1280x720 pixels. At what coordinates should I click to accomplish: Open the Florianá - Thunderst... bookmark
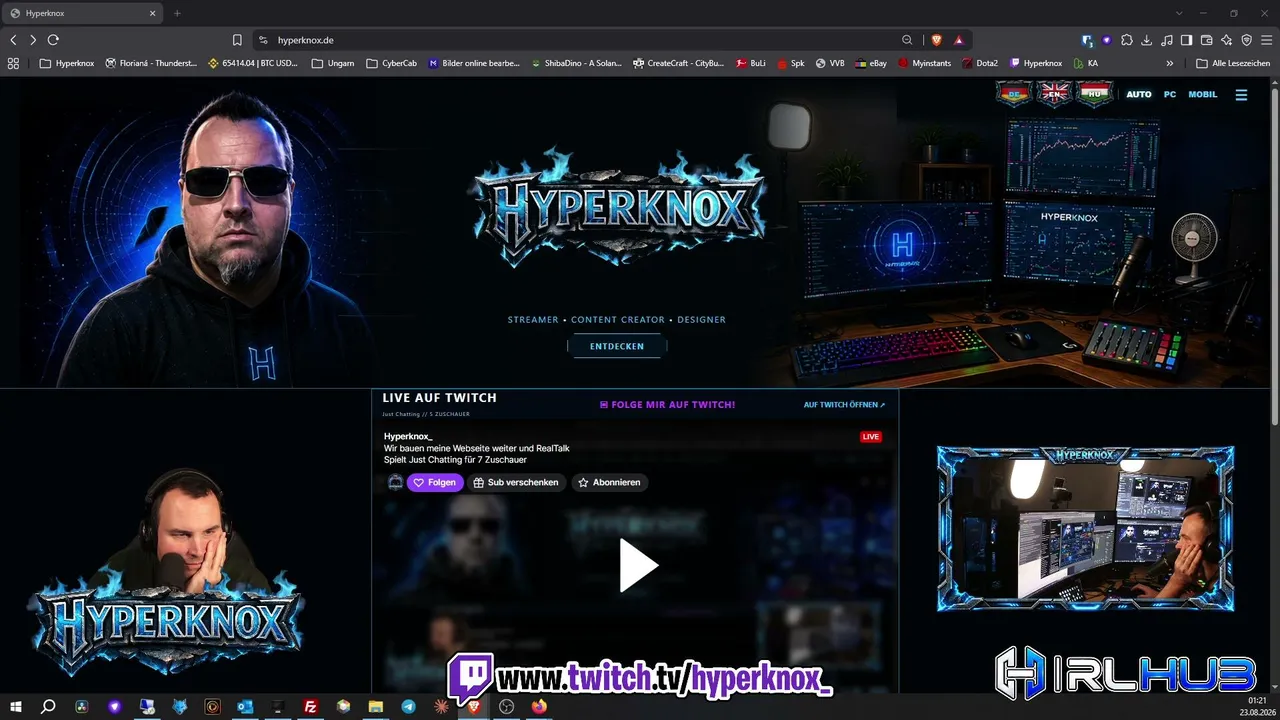point(151,63)
